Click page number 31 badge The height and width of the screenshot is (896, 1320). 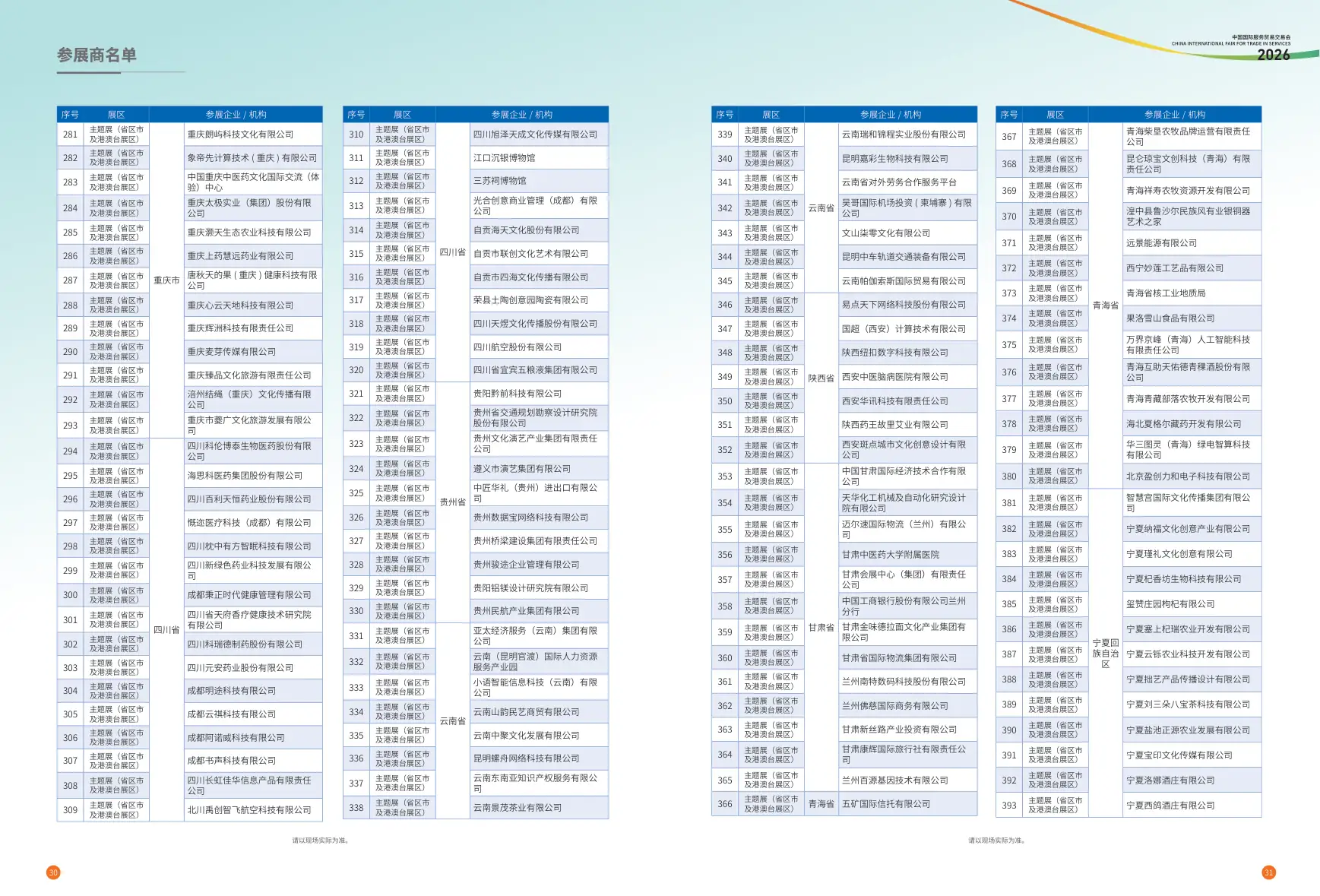coord(1268,872)
